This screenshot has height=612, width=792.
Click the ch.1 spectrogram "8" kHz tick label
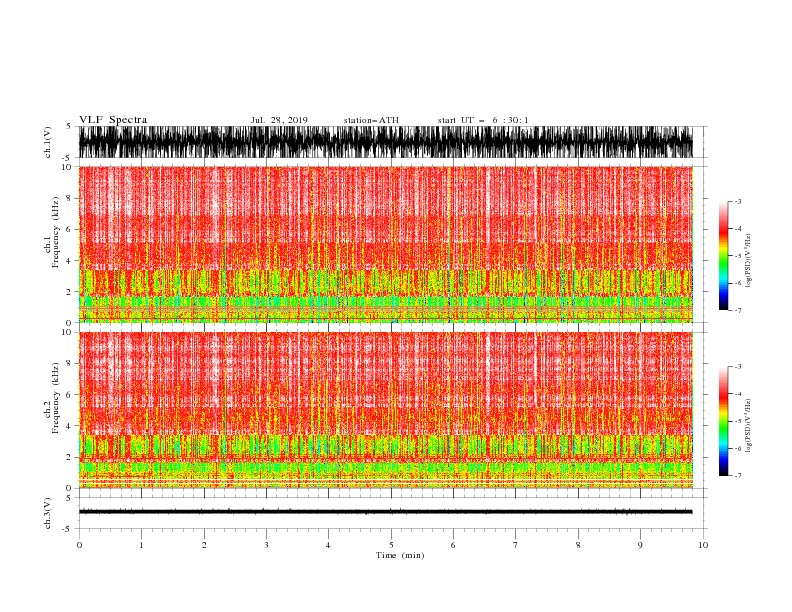coord(69,198)
